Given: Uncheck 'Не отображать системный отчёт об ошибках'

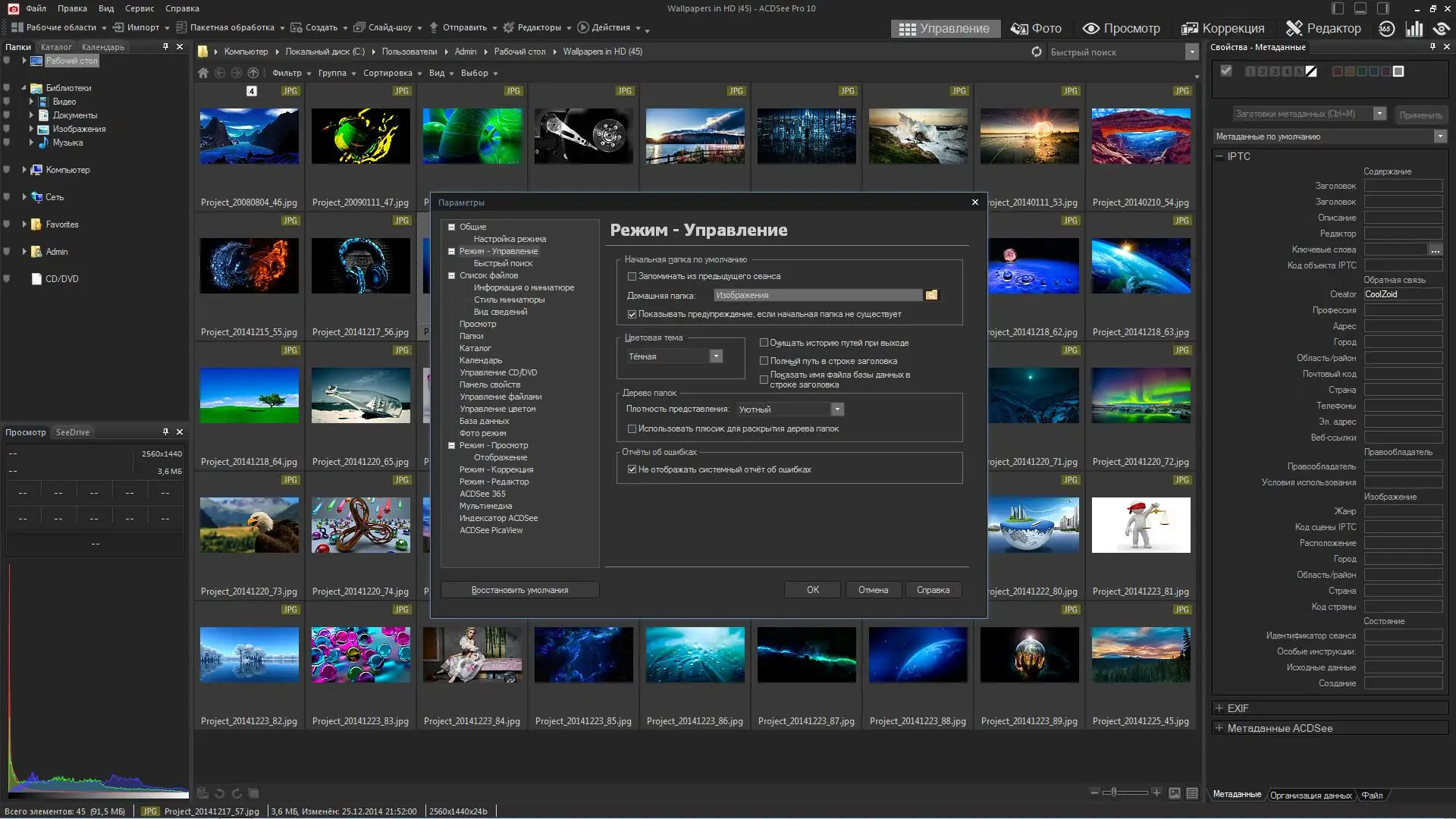Looking at the screenshot, I should [x=632, y=469].
